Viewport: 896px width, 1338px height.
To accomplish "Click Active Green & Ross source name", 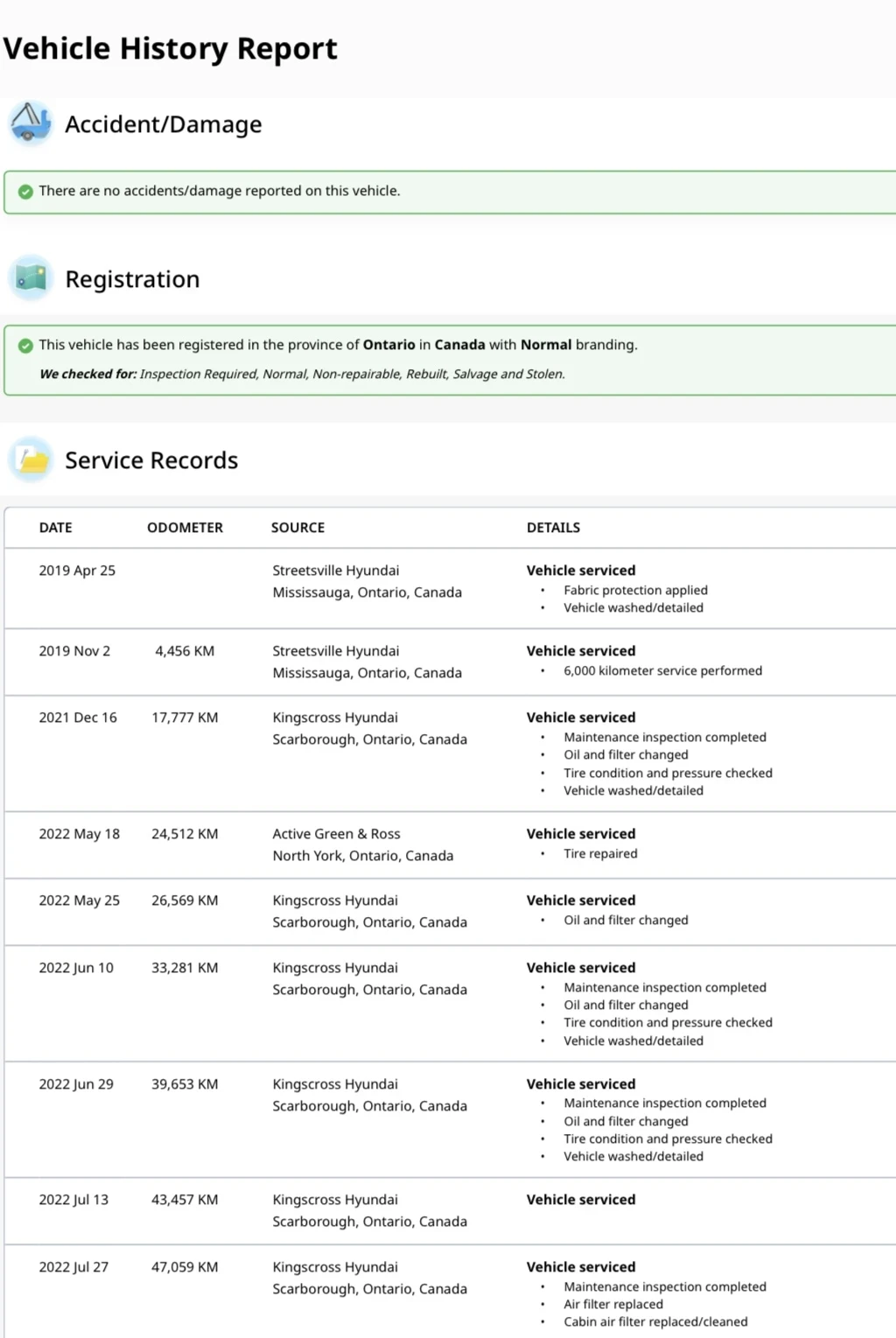I will (x=336, y=834).
